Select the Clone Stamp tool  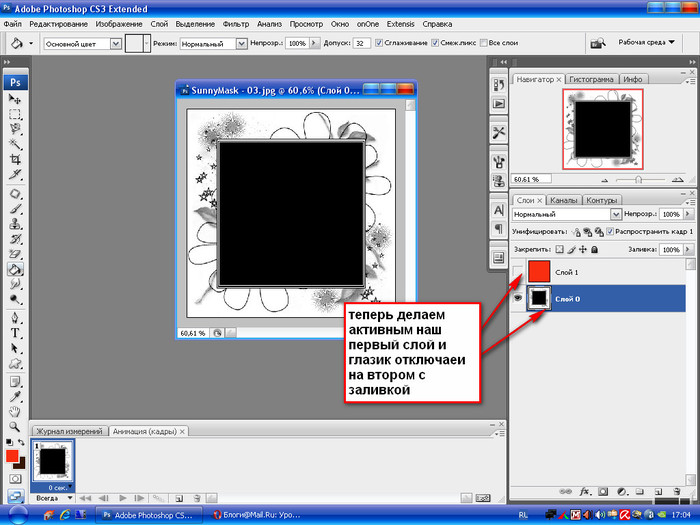point(15,224)
